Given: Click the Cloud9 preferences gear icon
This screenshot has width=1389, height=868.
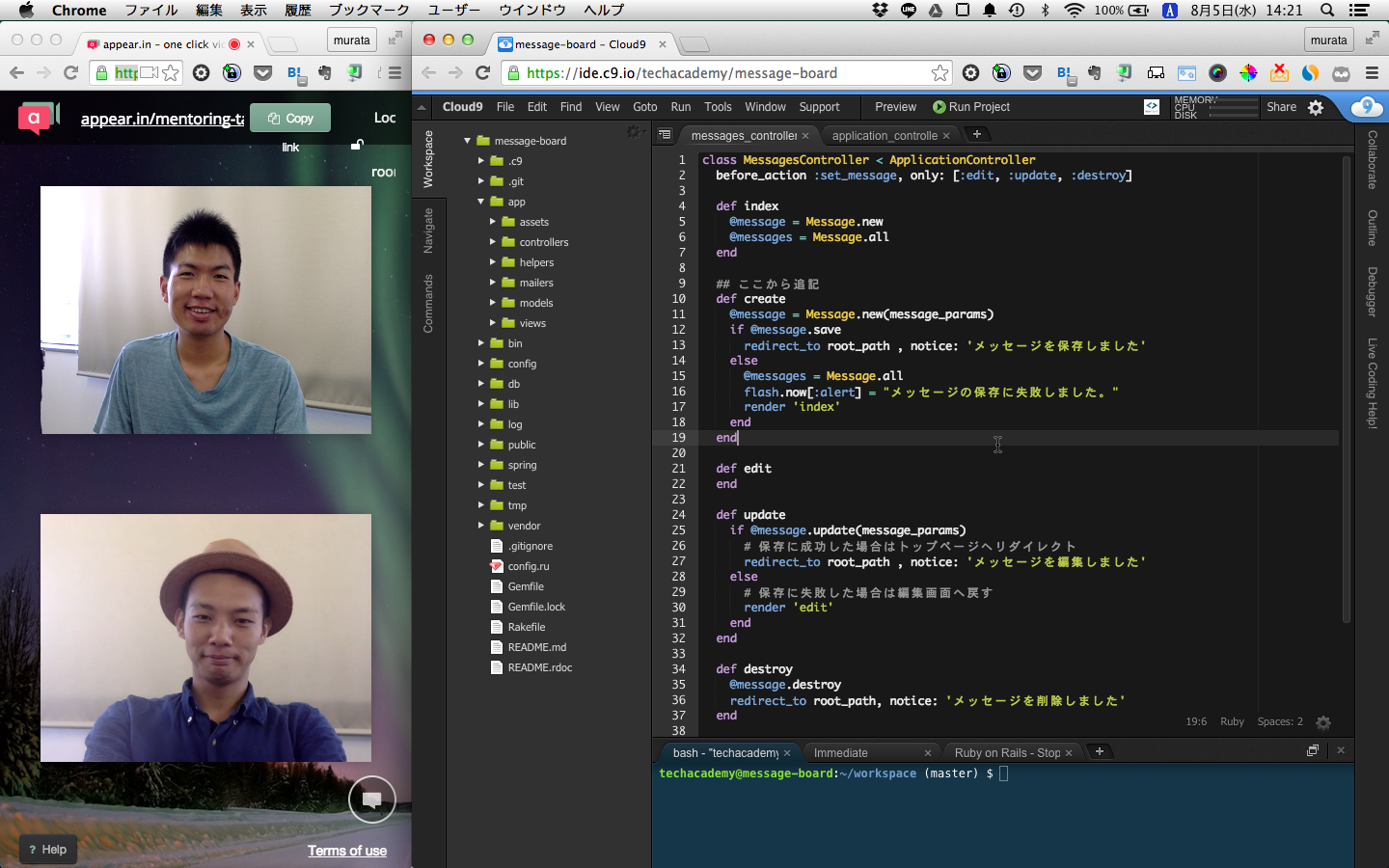Looking at the screenshot, I should tap(1316, 107).
